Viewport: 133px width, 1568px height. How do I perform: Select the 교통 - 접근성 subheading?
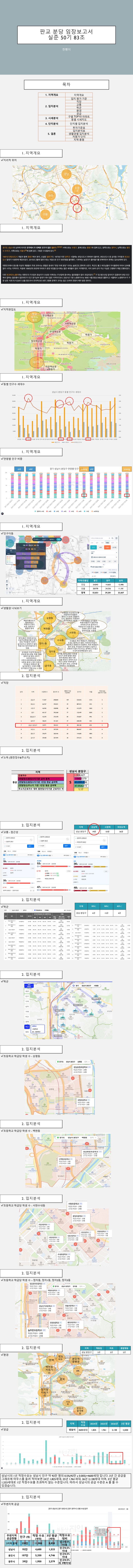pyautogui.click(x=11, y=832)
